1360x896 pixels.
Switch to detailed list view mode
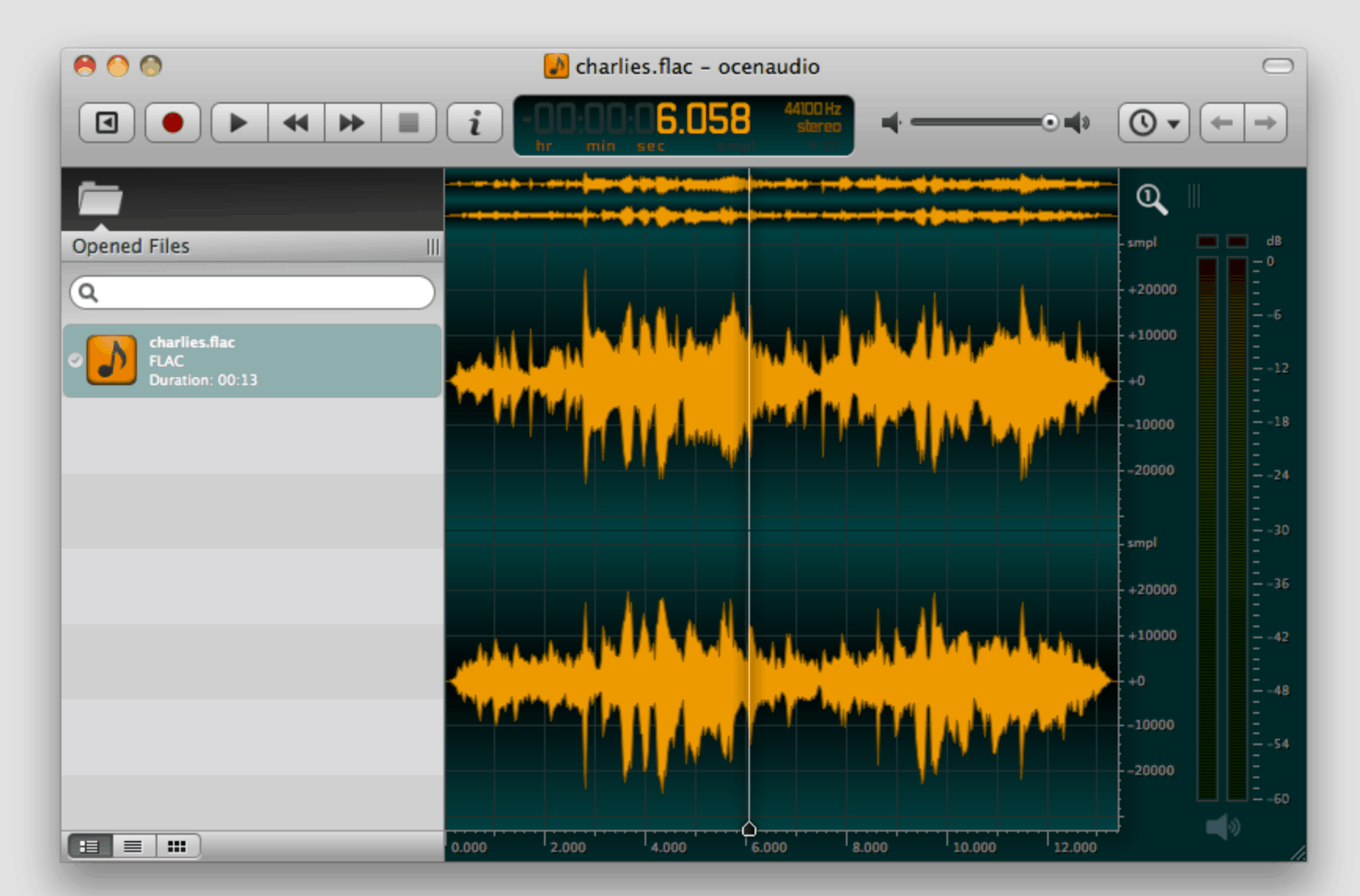pyautogui.click(x=90, y=846)
